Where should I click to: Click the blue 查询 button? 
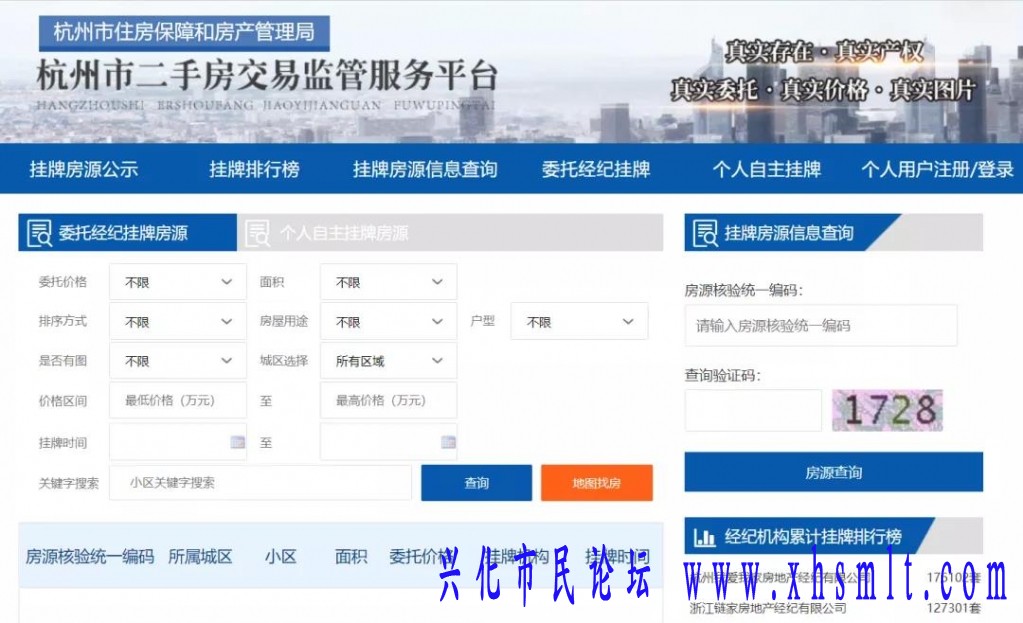pyautogui.click(x=476, y=483)
